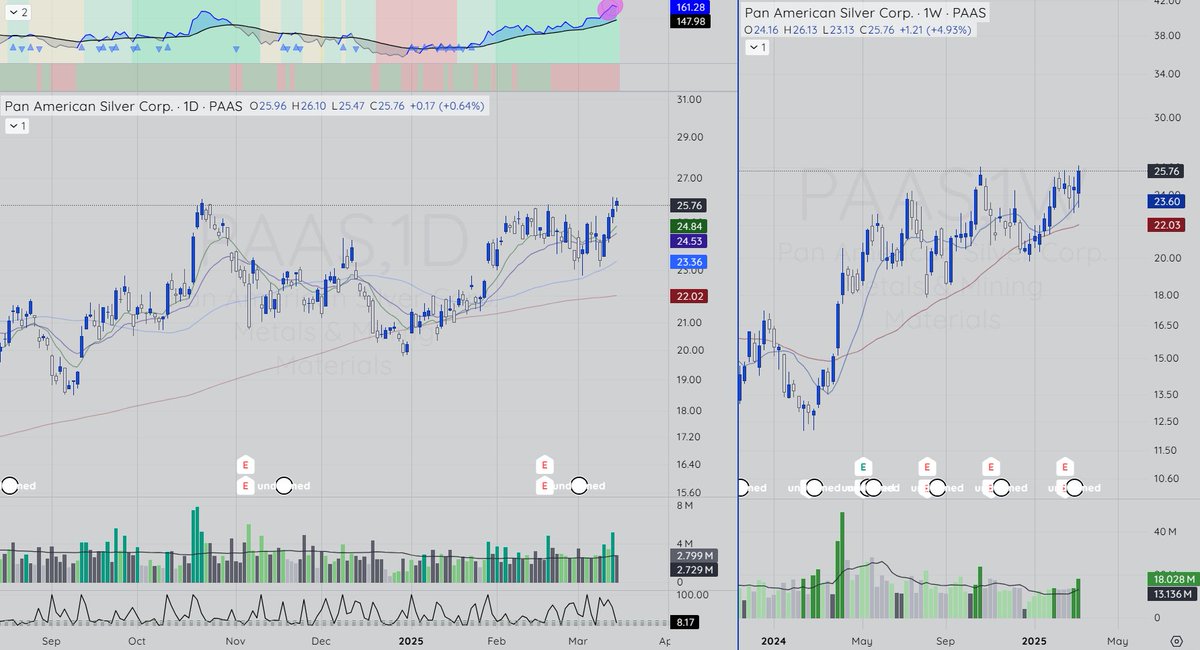This screenshot has width=1200, height=650.
Task: Open last red earnings E marker on weekly chart
Action: click(1065, 467)
